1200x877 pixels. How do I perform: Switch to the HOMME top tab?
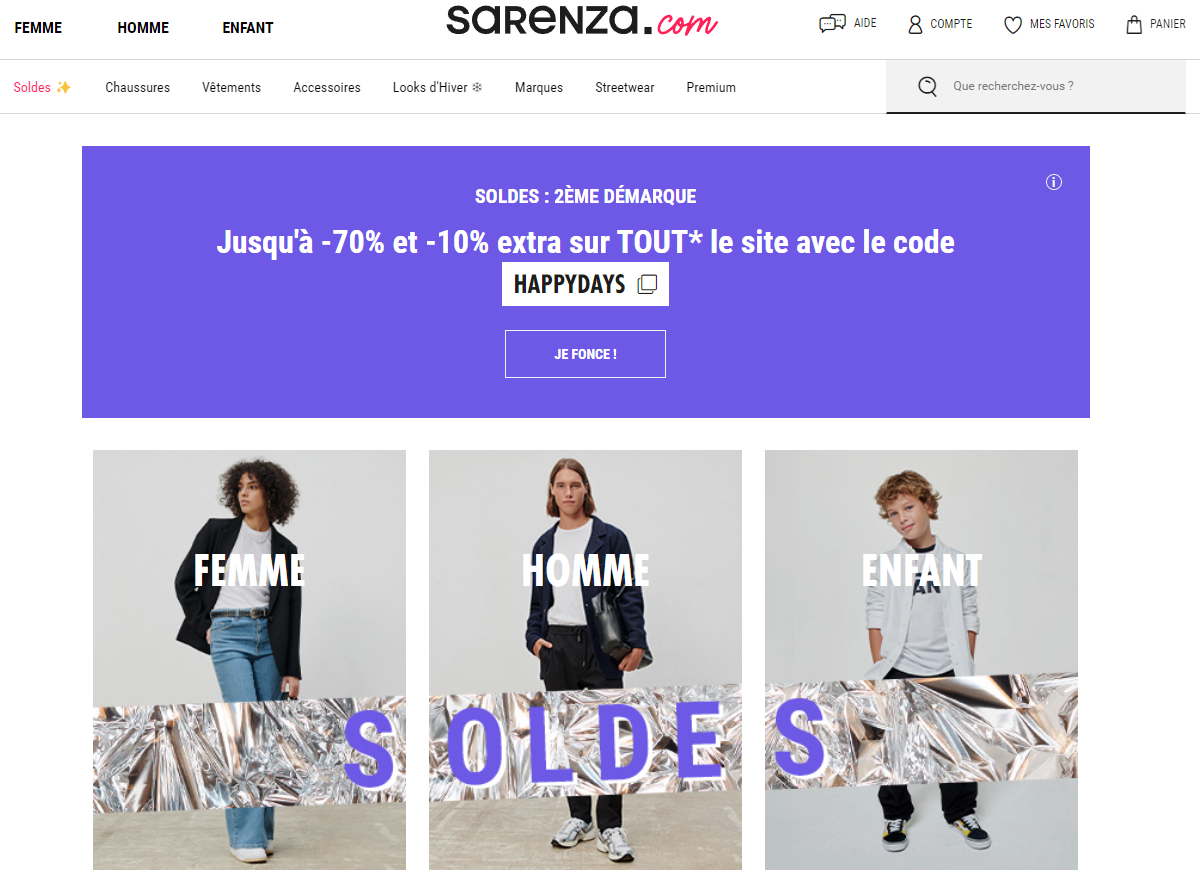click(143, 28)
